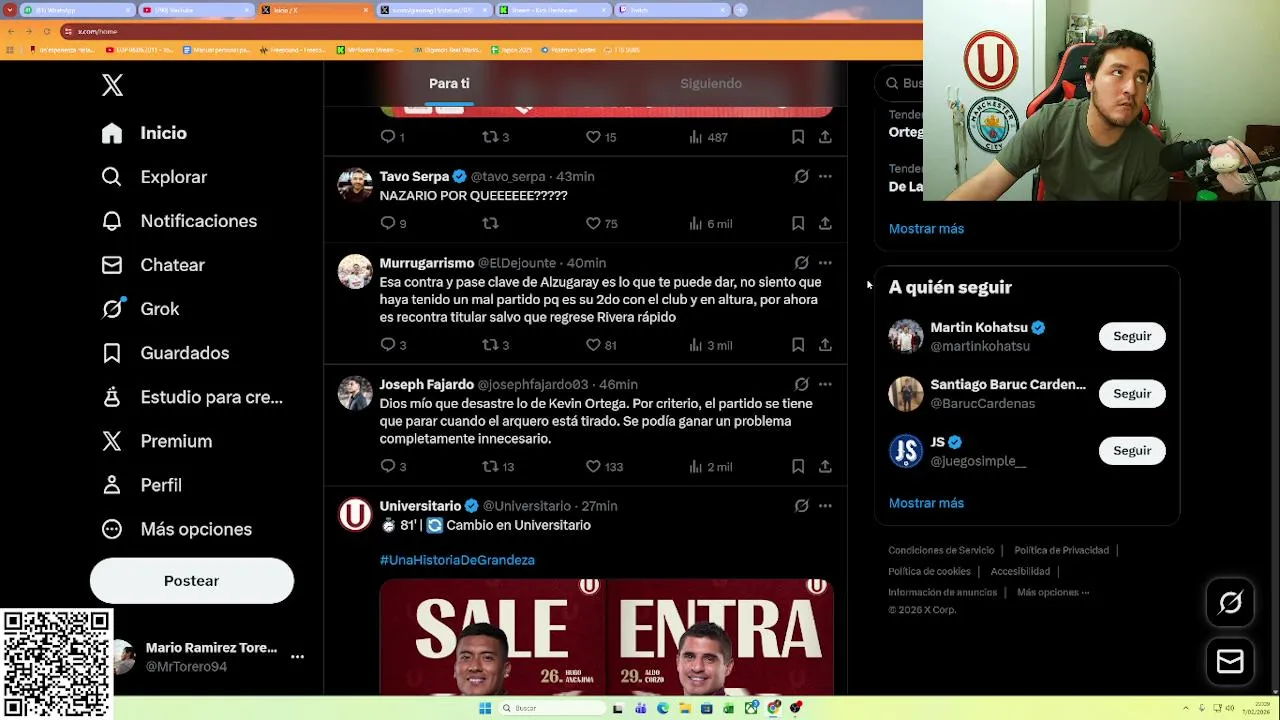Open Grok explain icon on Universitario's post

pyautogui.click(x=801, y=506)
